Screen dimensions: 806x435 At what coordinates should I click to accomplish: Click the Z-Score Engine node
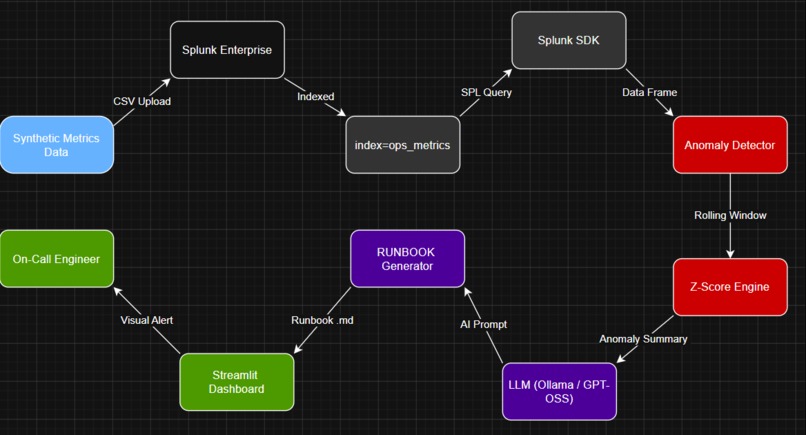click(x=730, y=287)
